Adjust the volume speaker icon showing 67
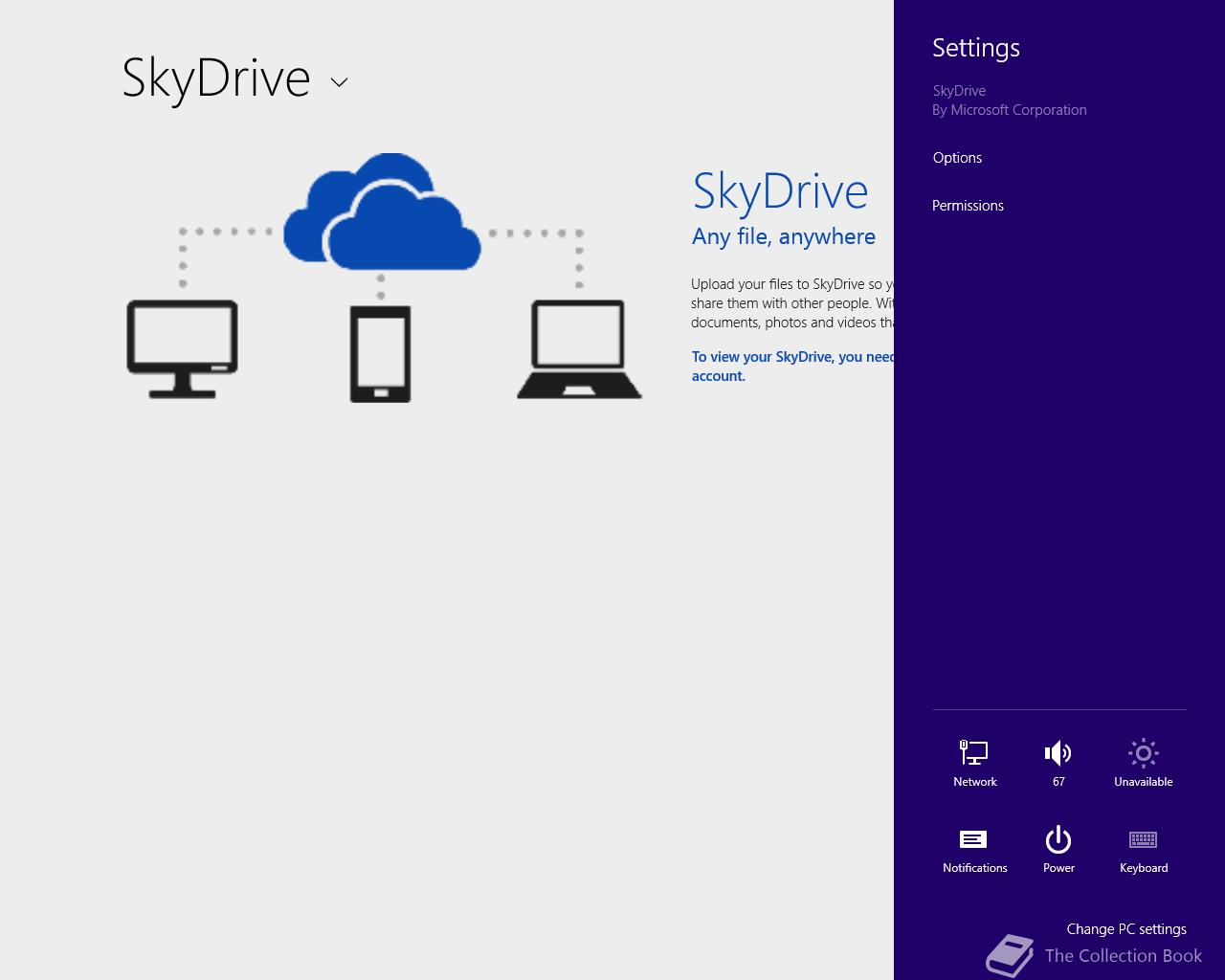The image size is (1225, 980). 1058,763
